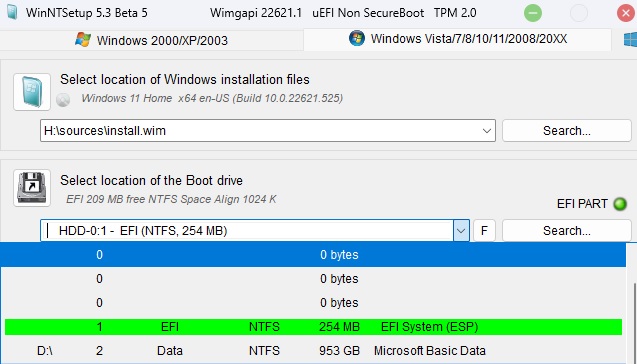Click Search button for installation files
637x364 pixels.
point(567,130)
